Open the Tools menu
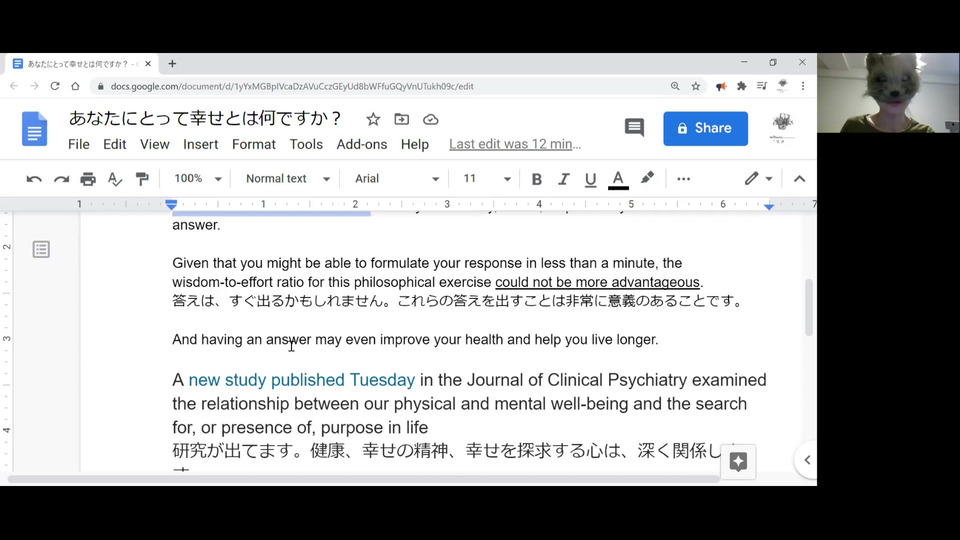The width and height of the screenshot is (960, 540). [306, 144]
